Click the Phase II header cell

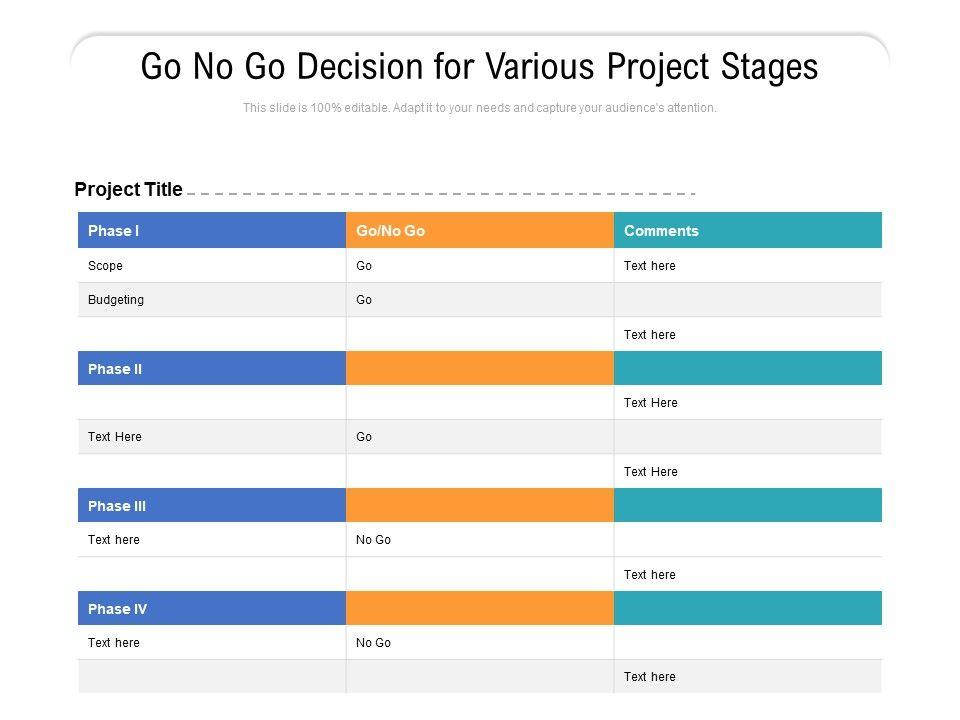[x=211, y=369]
